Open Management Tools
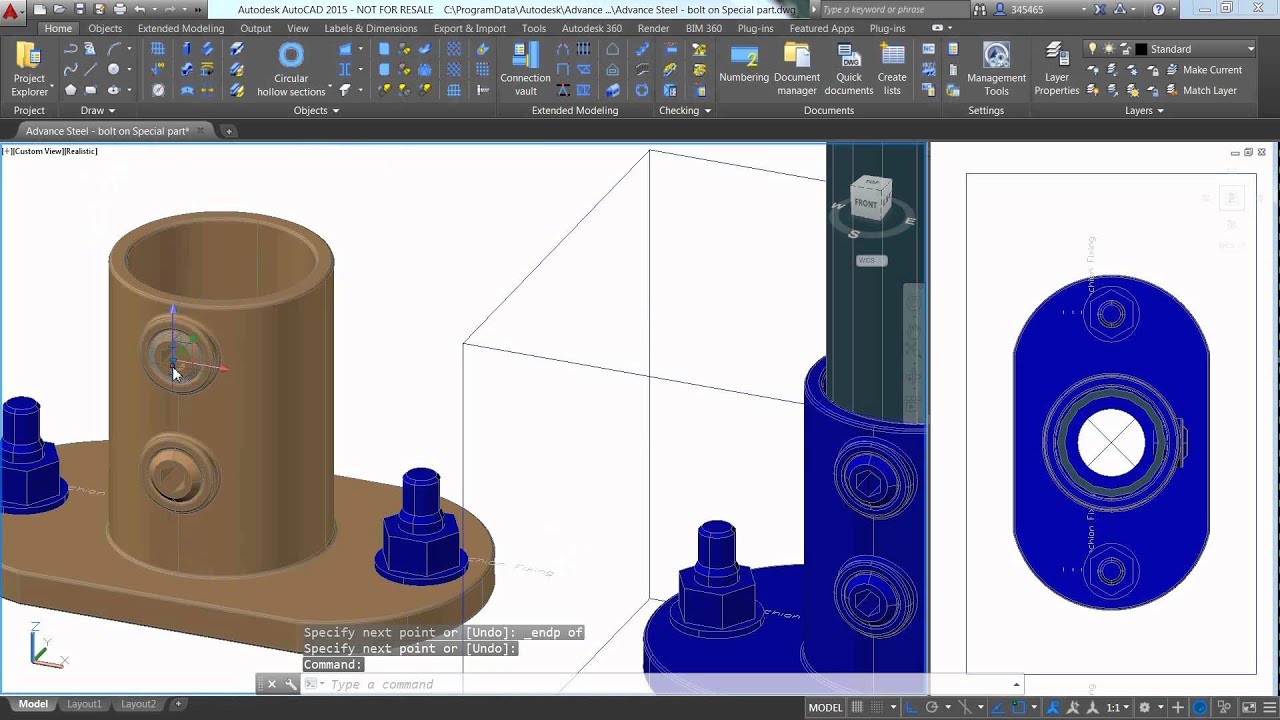Screen dimensions: 1280x720 tap(996, 69)
